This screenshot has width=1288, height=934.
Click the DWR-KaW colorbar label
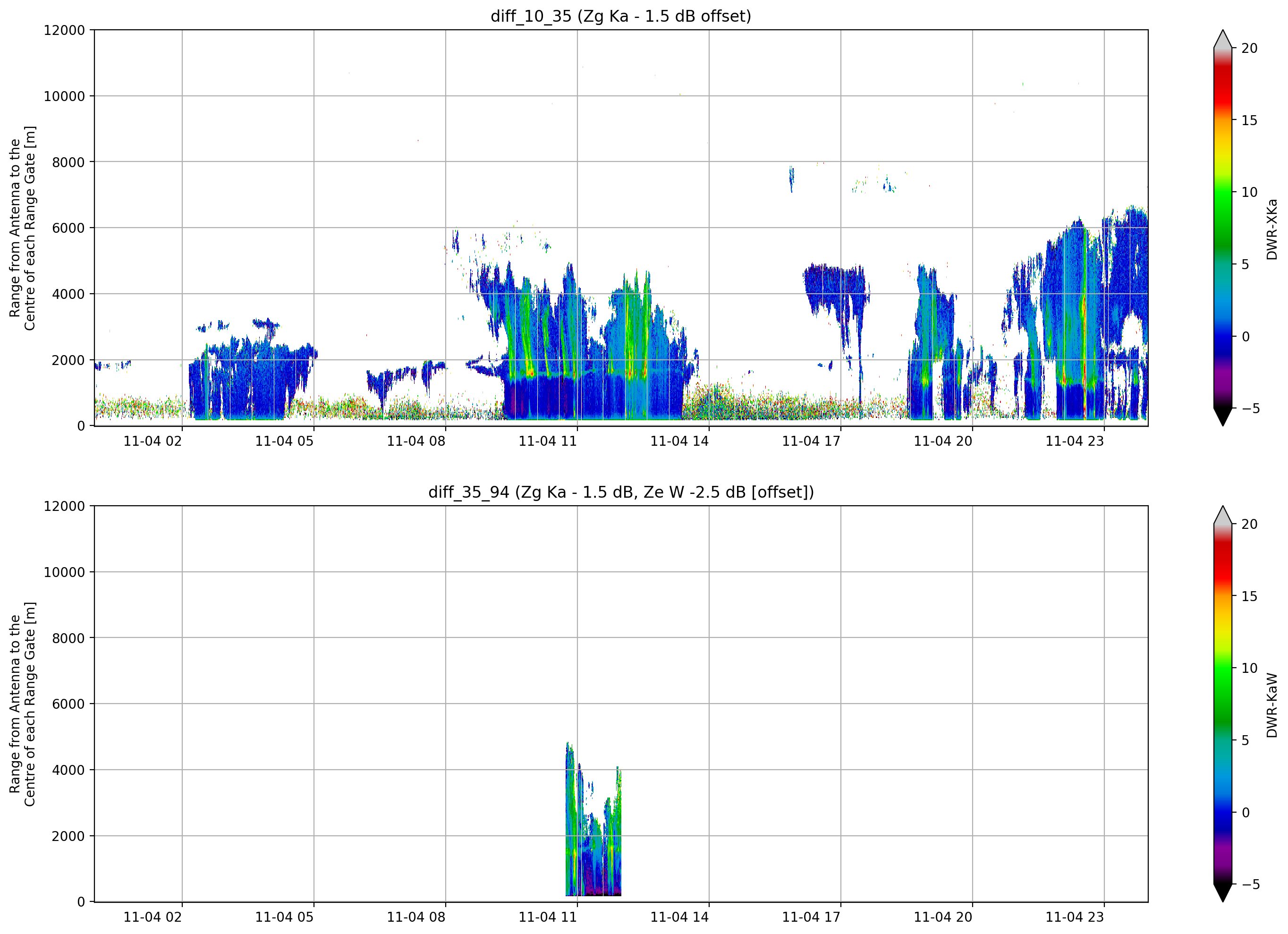(1271, 705)
